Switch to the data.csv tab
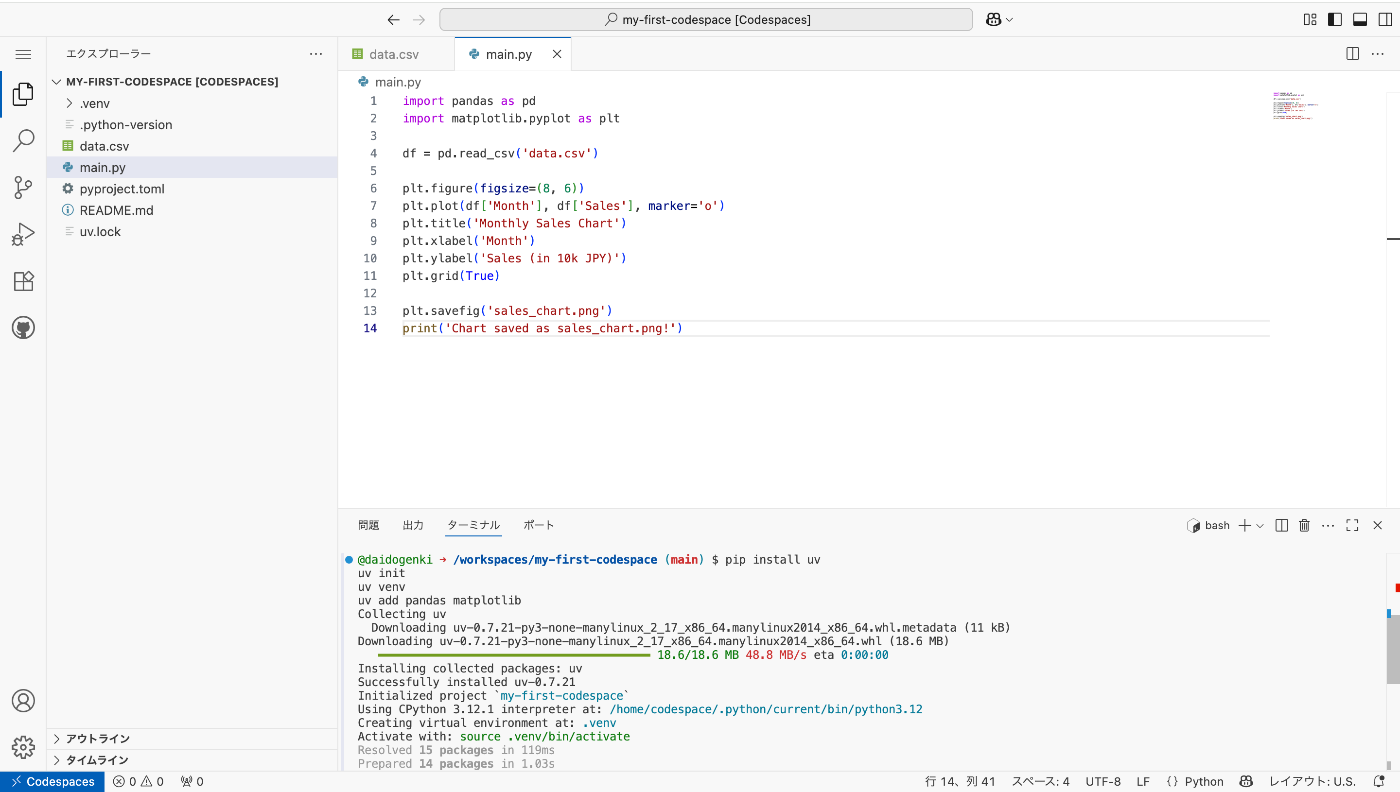The height and width of the screenshot is (792, 1400). (395, 54)
